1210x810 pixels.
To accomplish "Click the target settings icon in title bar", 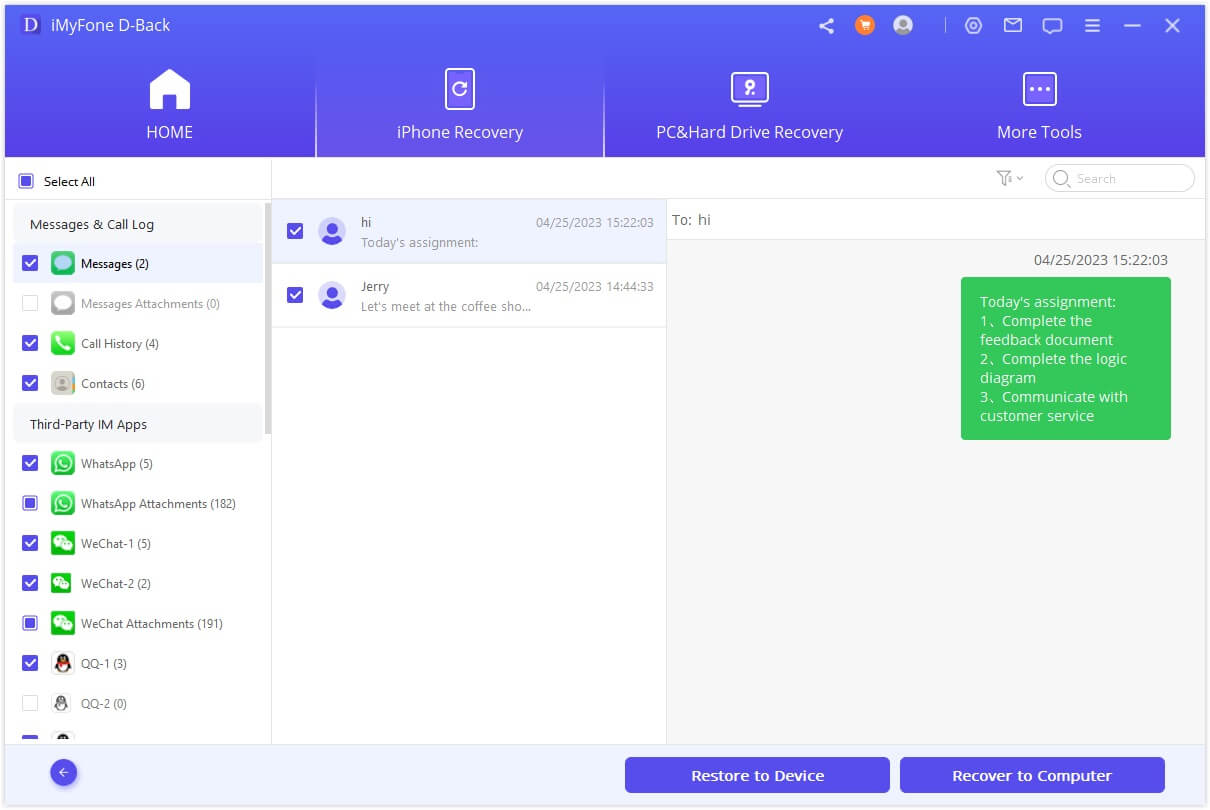I will [x=973, y=26].
